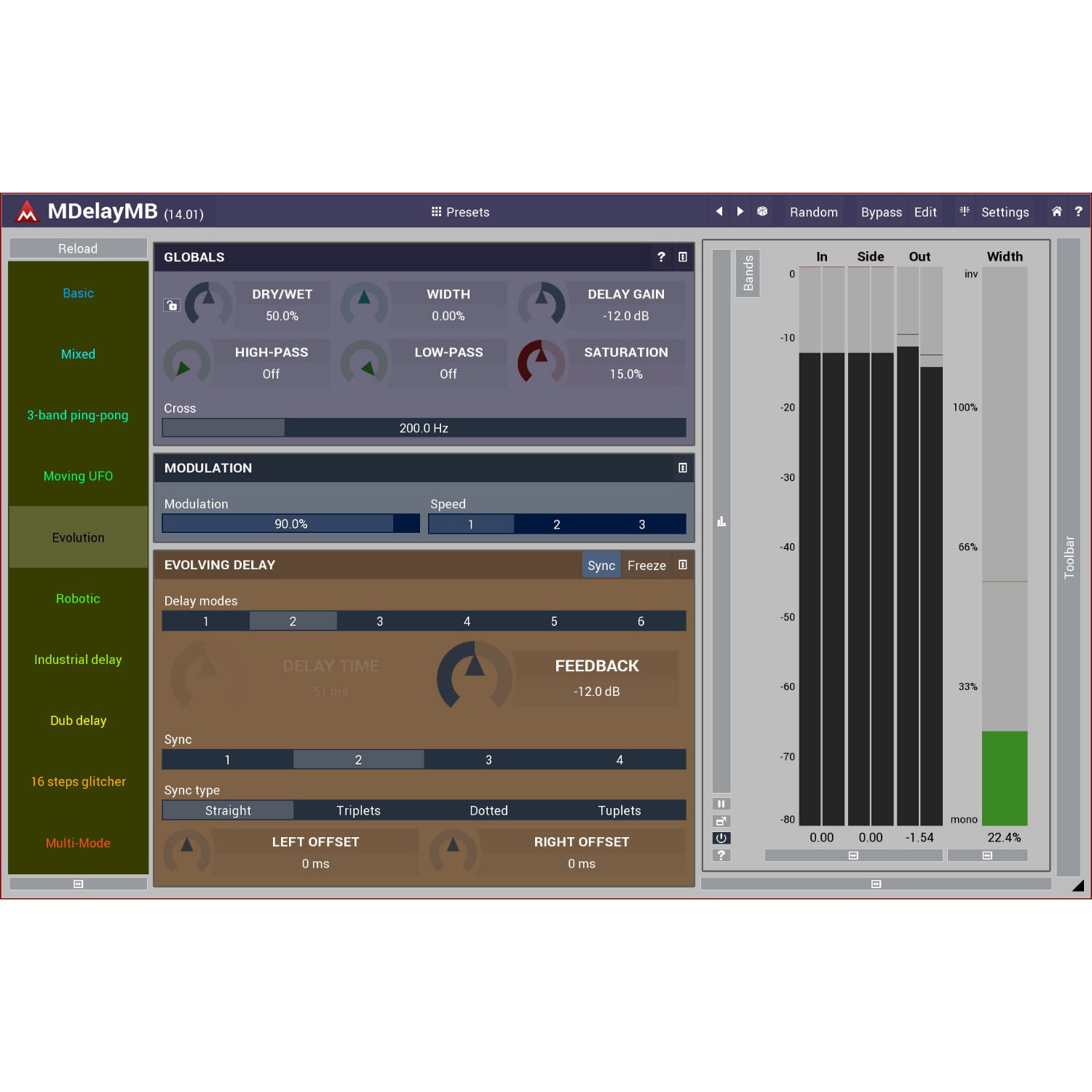Screen dimensions: 1092x1092
Task: Click the Modulation amount slider
Action: pos(290,524)
